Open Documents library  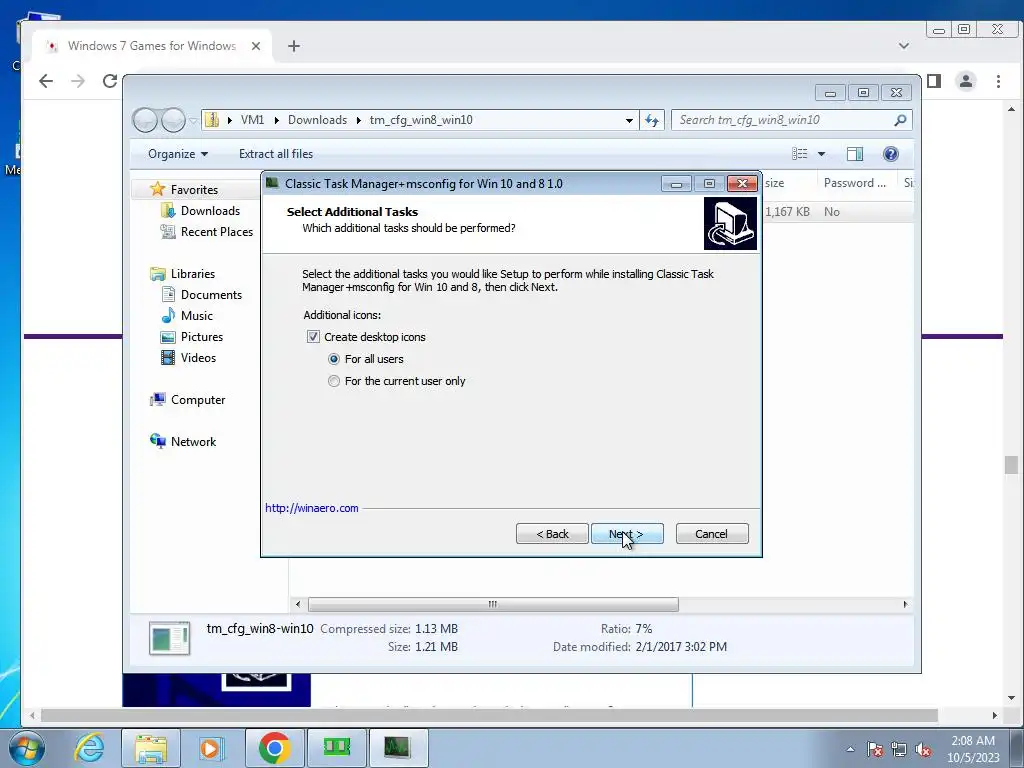pyautogui.click(x=211, y=295)
